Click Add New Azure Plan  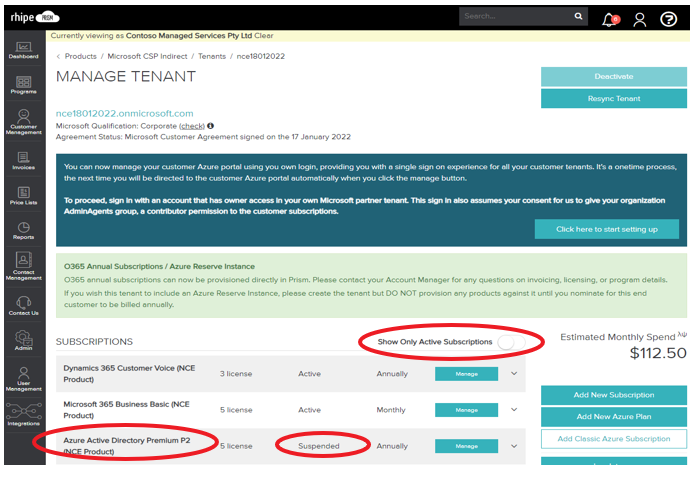pyautogui.click(x=614, y=417)
